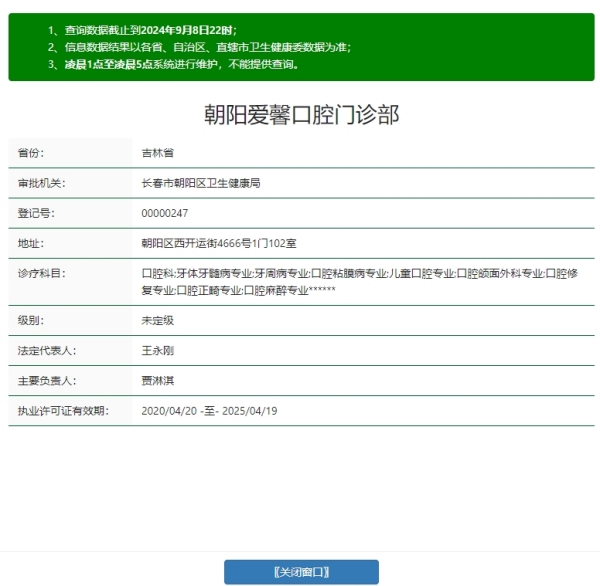Select the value 长春市朝阳区卫生健康局

tap(201, 183)
